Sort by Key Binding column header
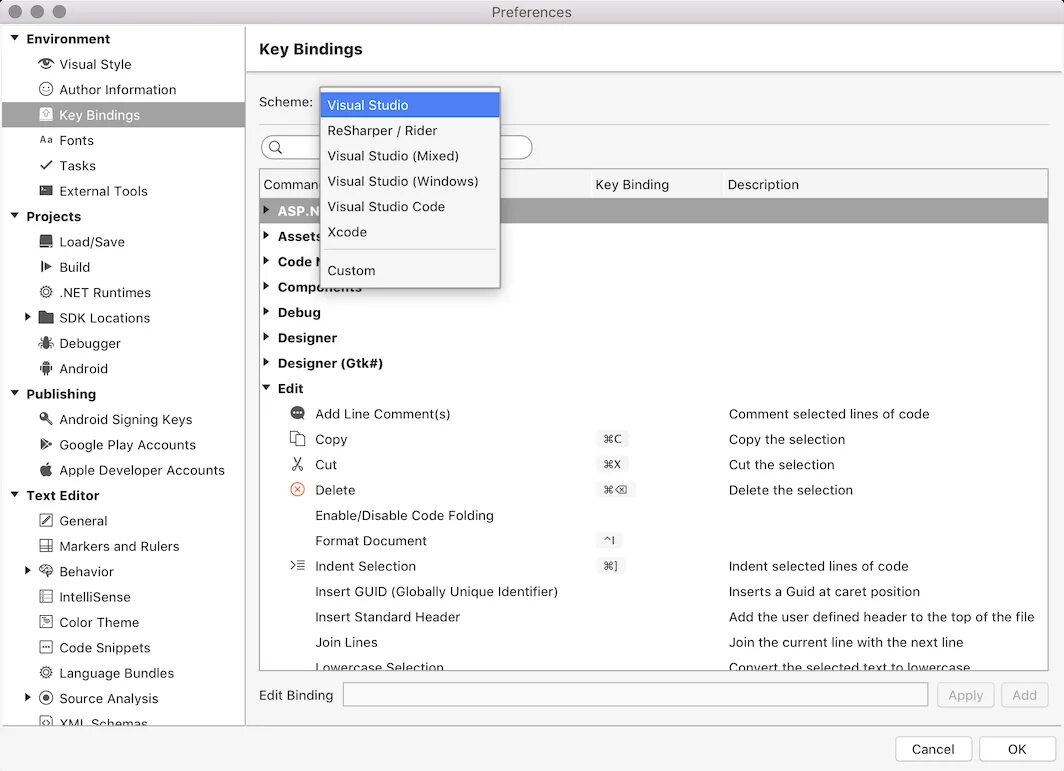Screen dimensions: 1064x771 (x=655, y=185)
